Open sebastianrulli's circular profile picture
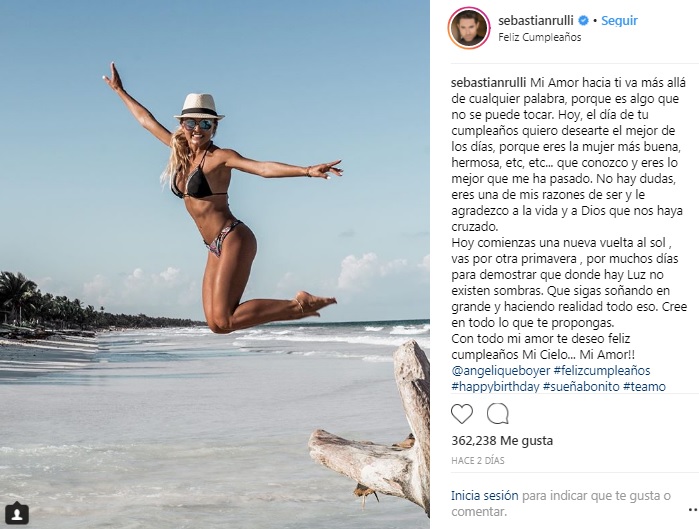This screenshot has width=699, height=529. [x=469, y=28]
